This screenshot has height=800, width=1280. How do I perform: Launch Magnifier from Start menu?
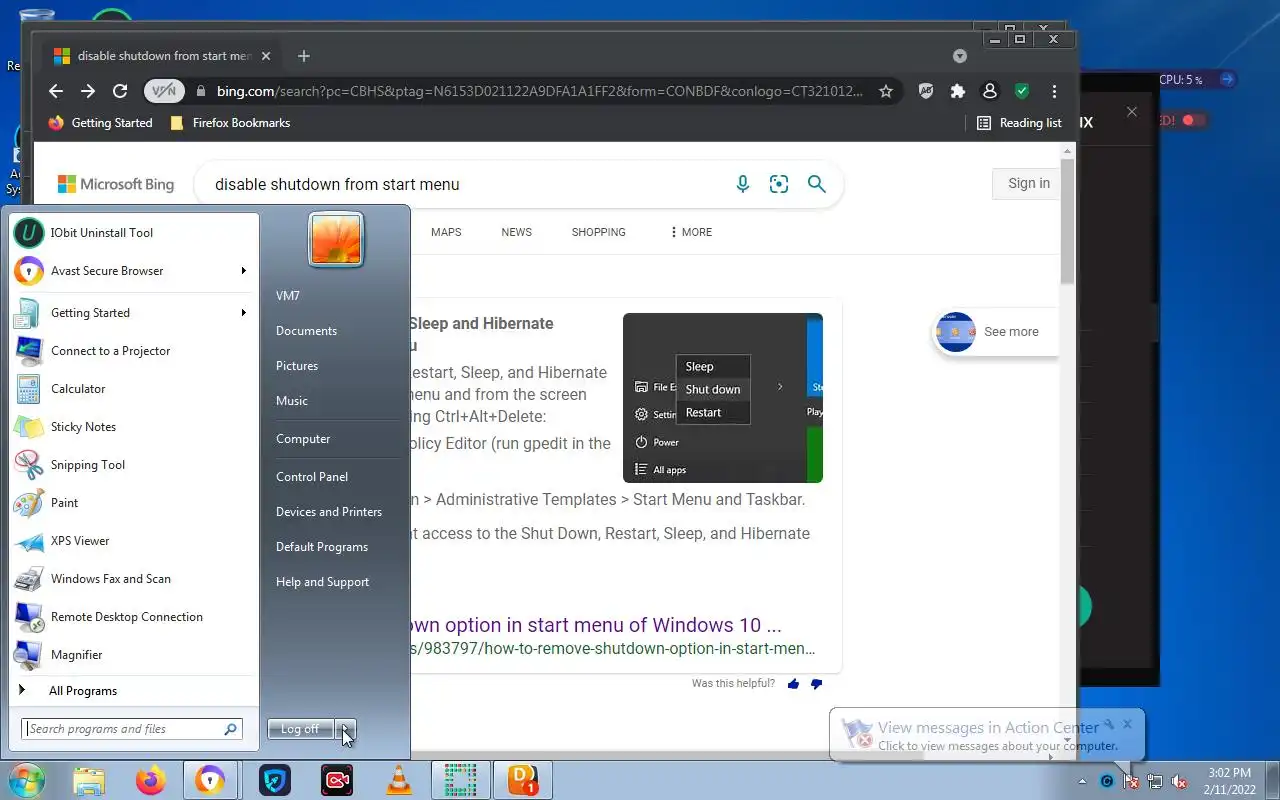(x=133, y=655)
